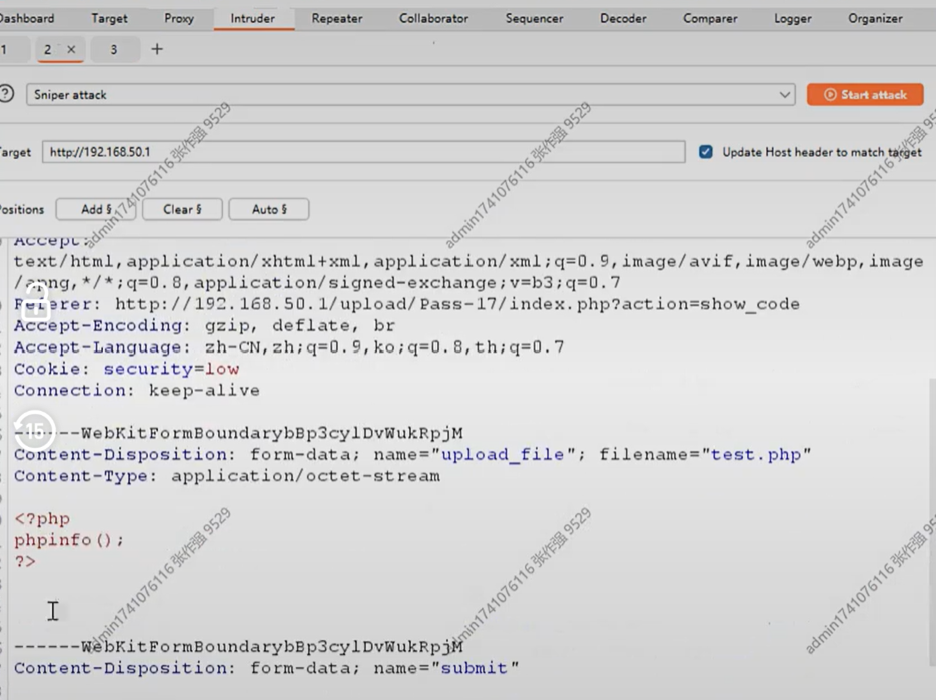
Task: Click the 'submit' name value
Action: [x=474, y=668]
